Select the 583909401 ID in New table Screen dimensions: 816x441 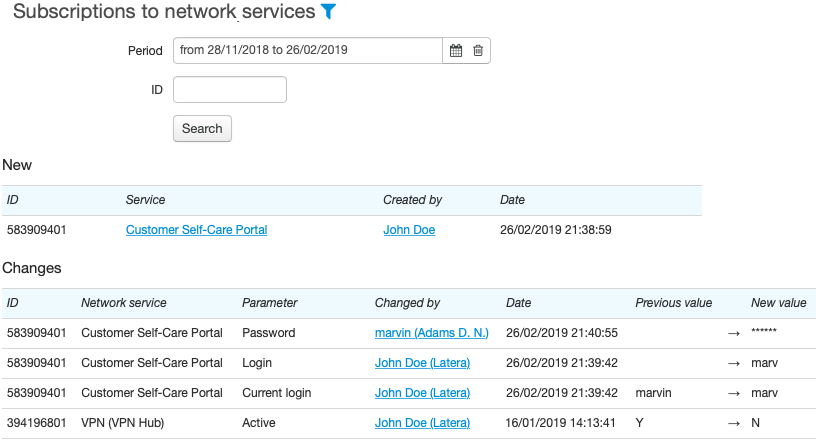click(36, 230)
